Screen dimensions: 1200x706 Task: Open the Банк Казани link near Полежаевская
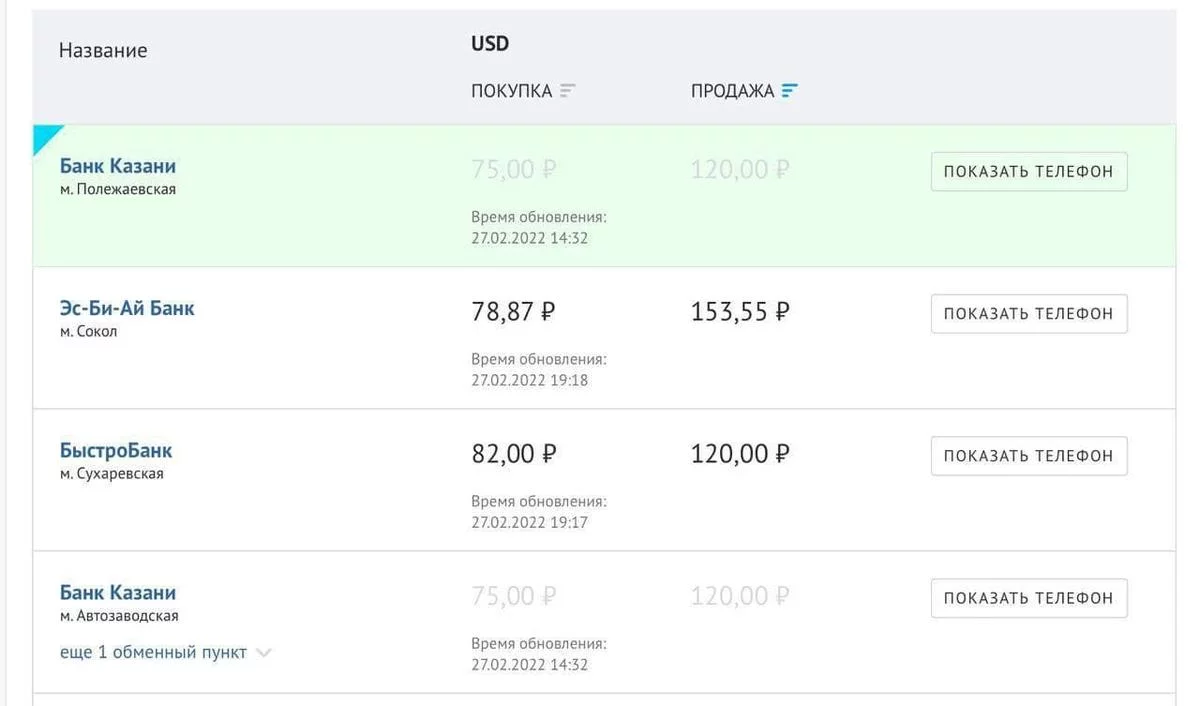(118, 166)
